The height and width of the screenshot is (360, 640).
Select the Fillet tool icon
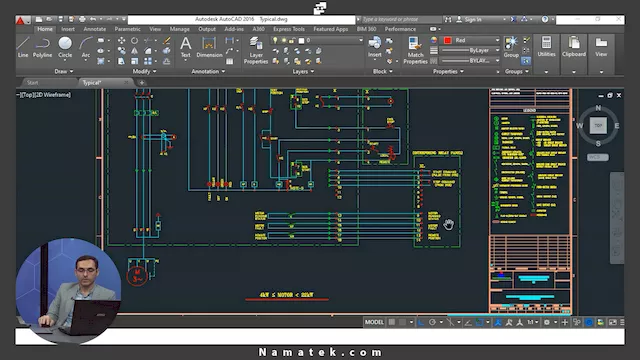[x=148, y=51]
